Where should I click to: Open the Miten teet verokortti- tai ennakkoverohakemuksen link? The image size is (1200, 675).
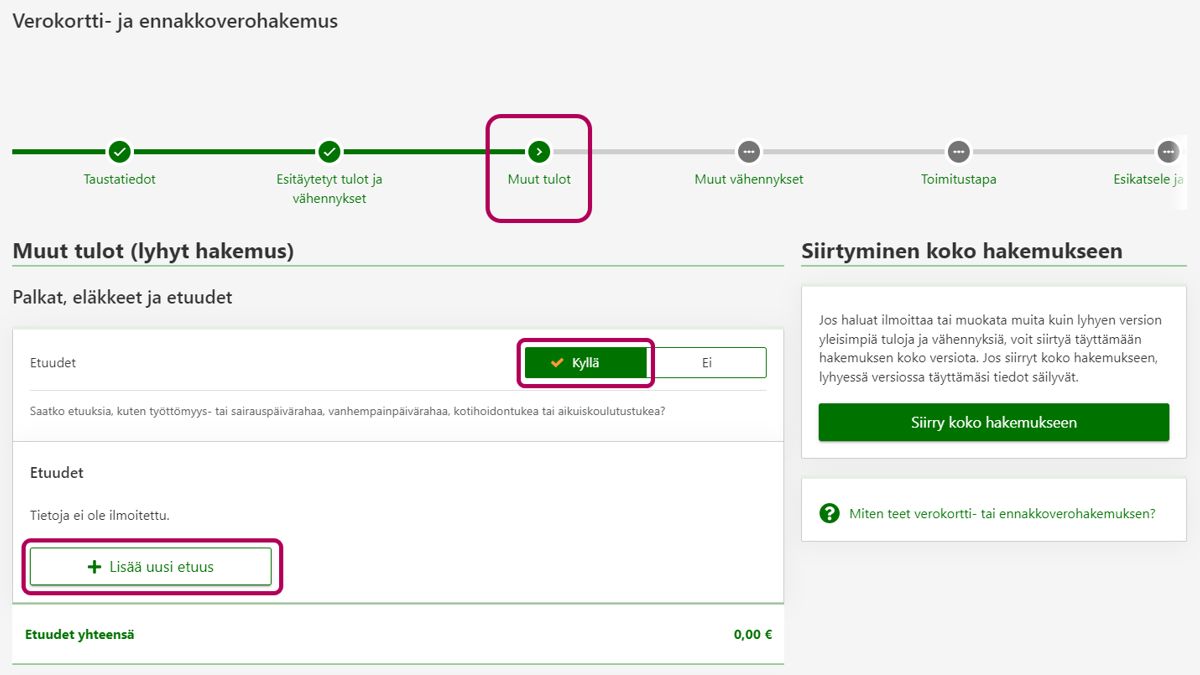tap(1001, 514)
